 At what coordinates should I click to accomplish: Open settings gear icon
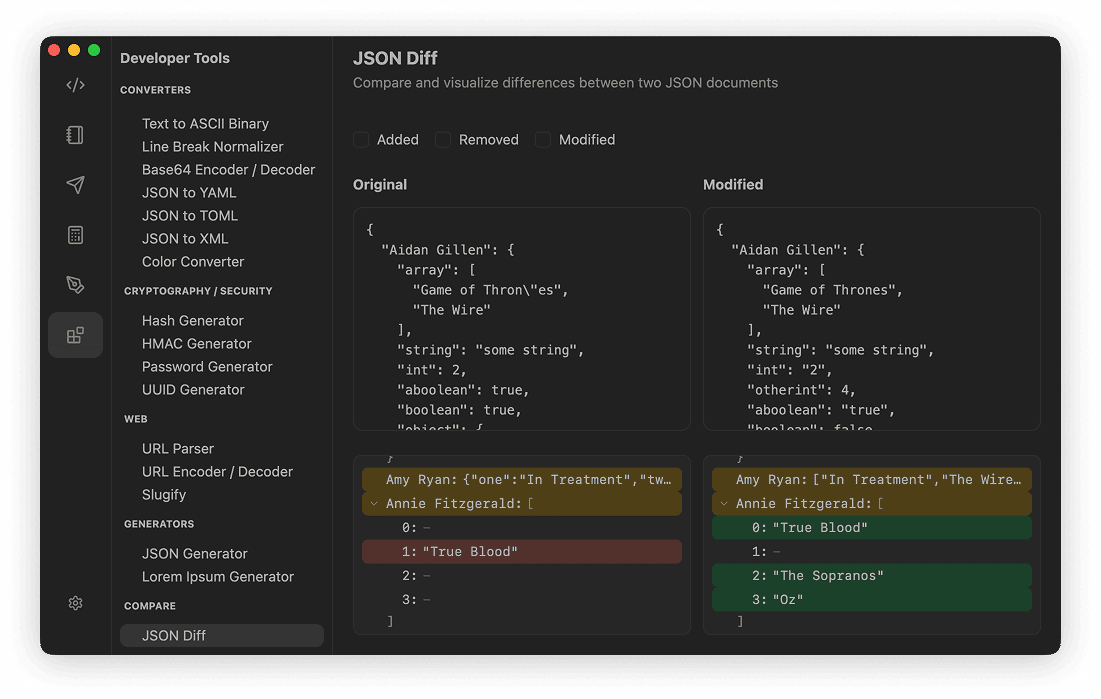point(75,603)
